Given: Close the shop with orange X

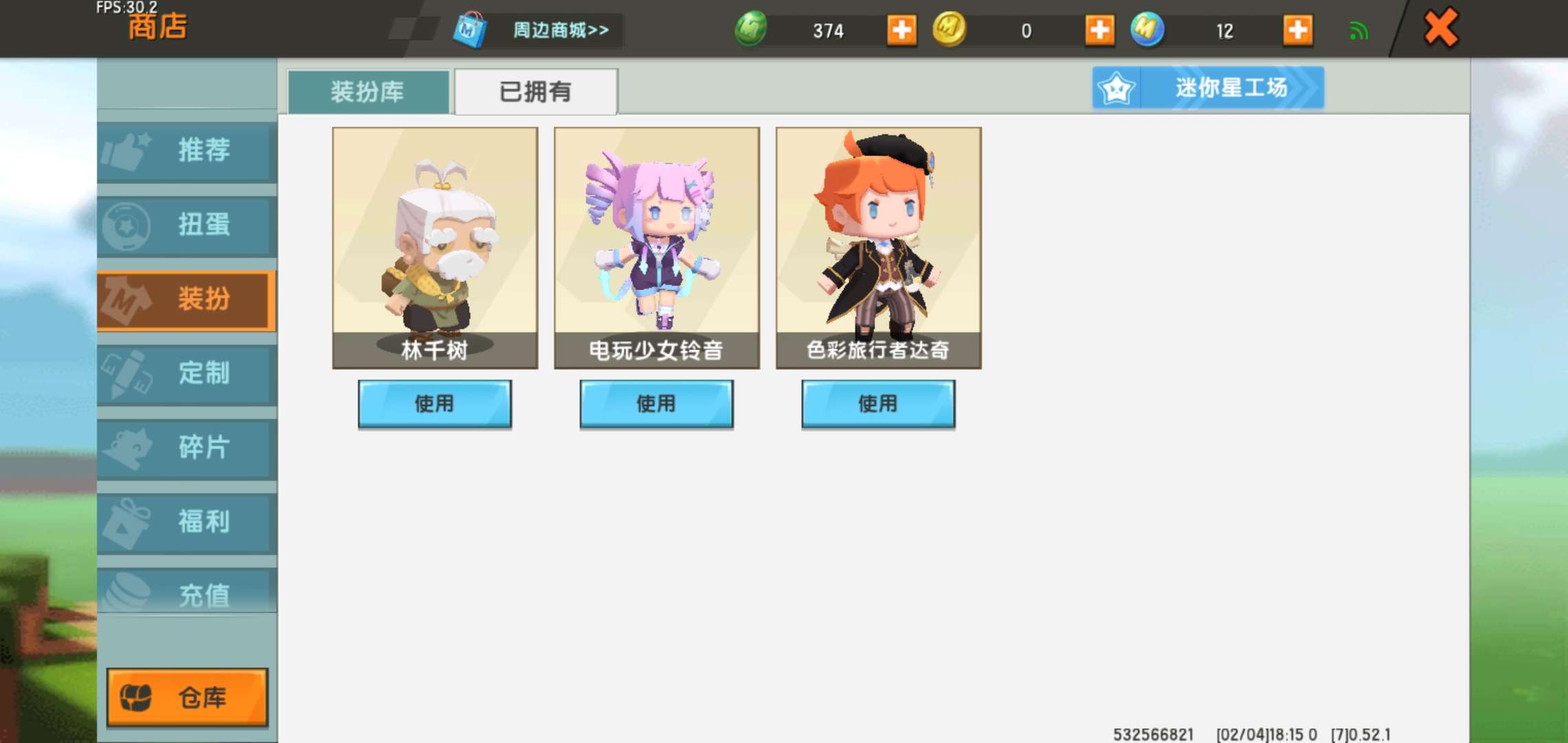Looking at the screenshot, I should point(1440,28).
